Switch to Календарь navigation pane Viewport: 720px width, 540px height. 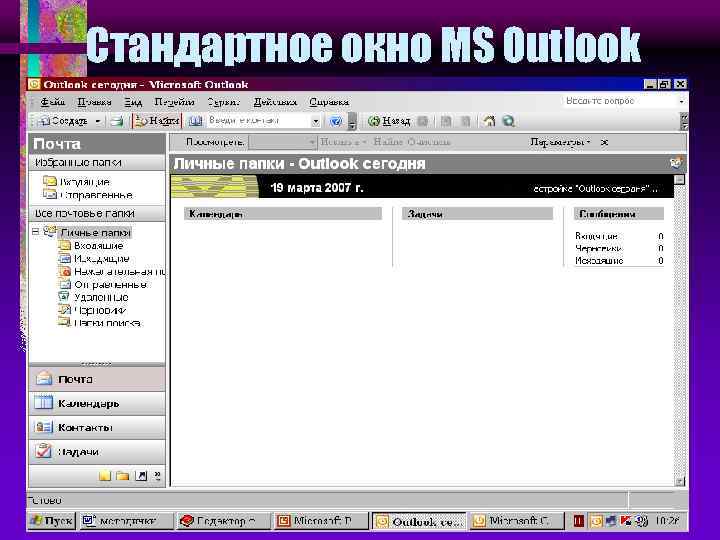point(97,403)
